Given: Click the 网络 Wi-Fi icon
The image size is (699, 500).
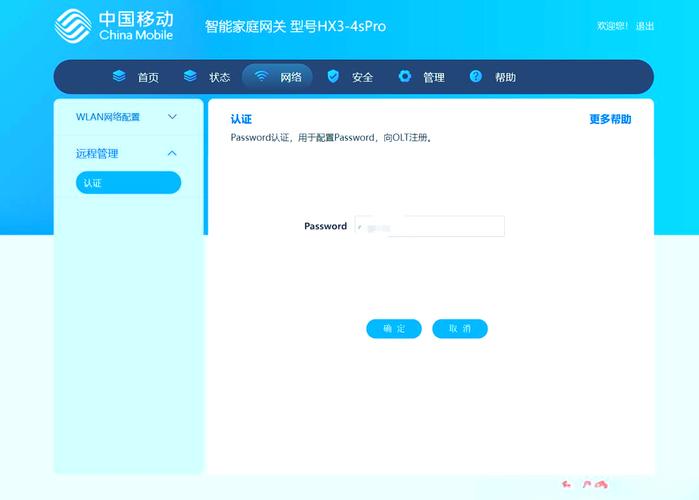Looking at the screenshot, I should 262,76.
